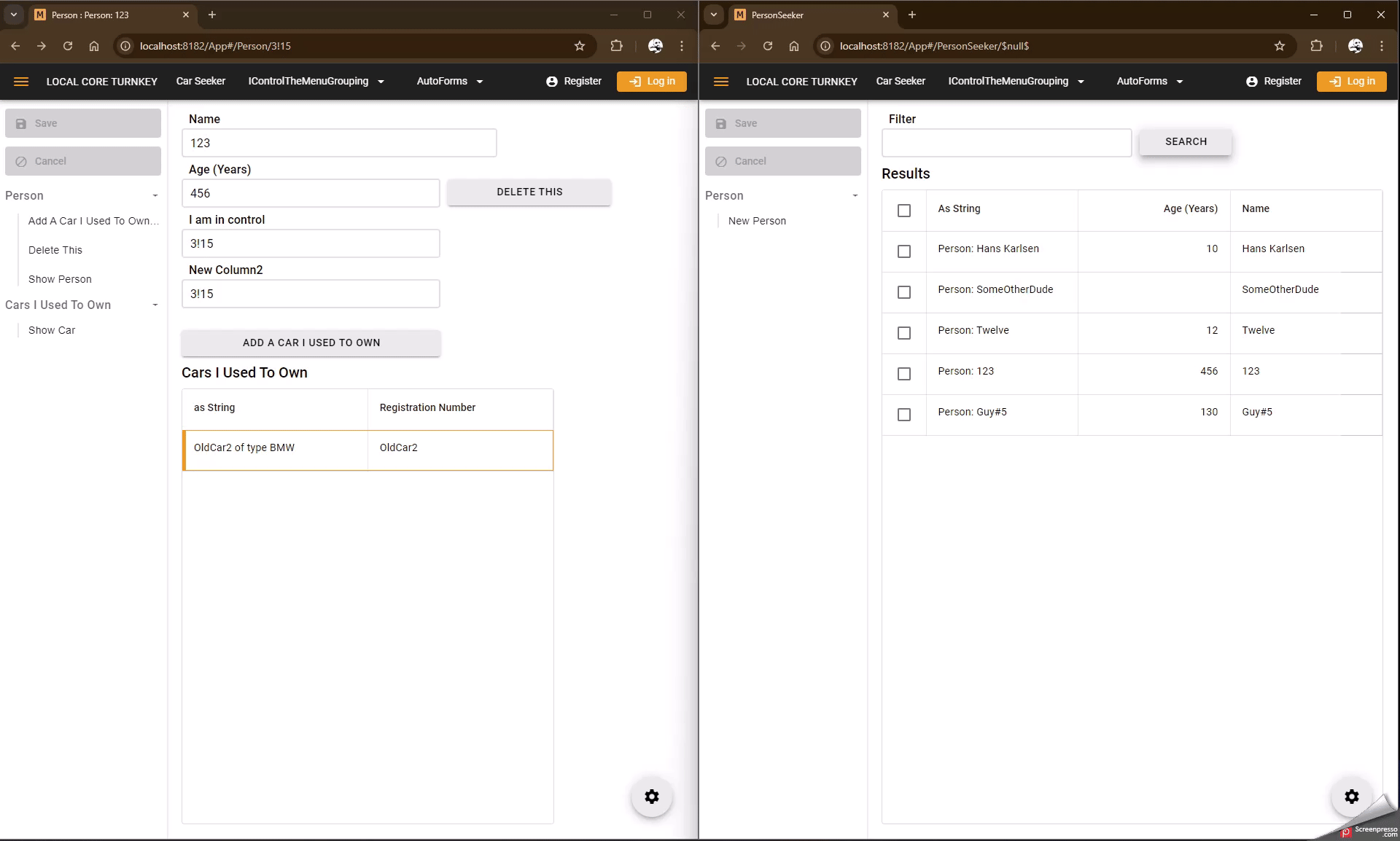Open Car Seeker menu in left window
This screenshot has width=1400, height=841.
click(201, 82)
